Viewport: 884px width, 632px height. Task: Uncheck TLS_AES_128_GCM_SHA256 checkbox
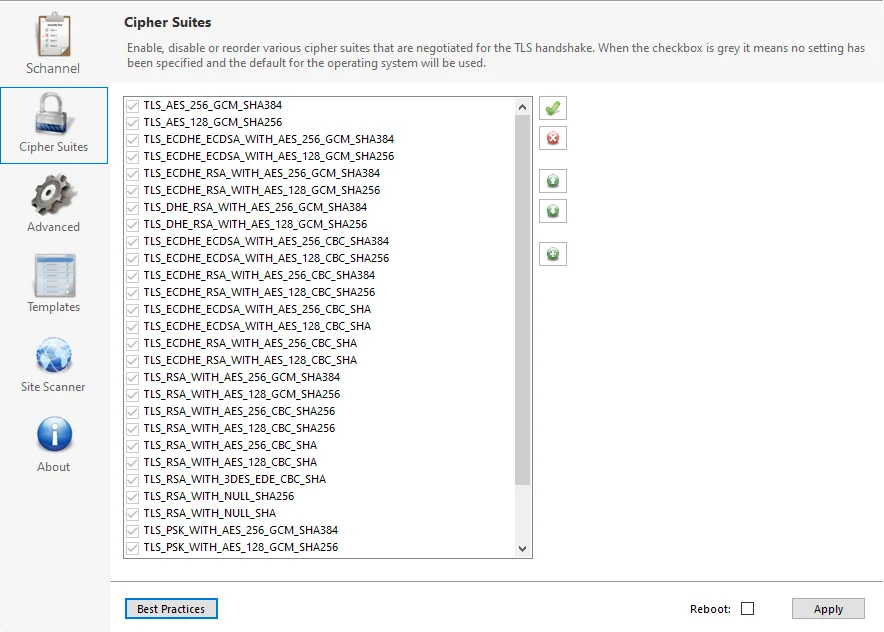pos(132,122)
